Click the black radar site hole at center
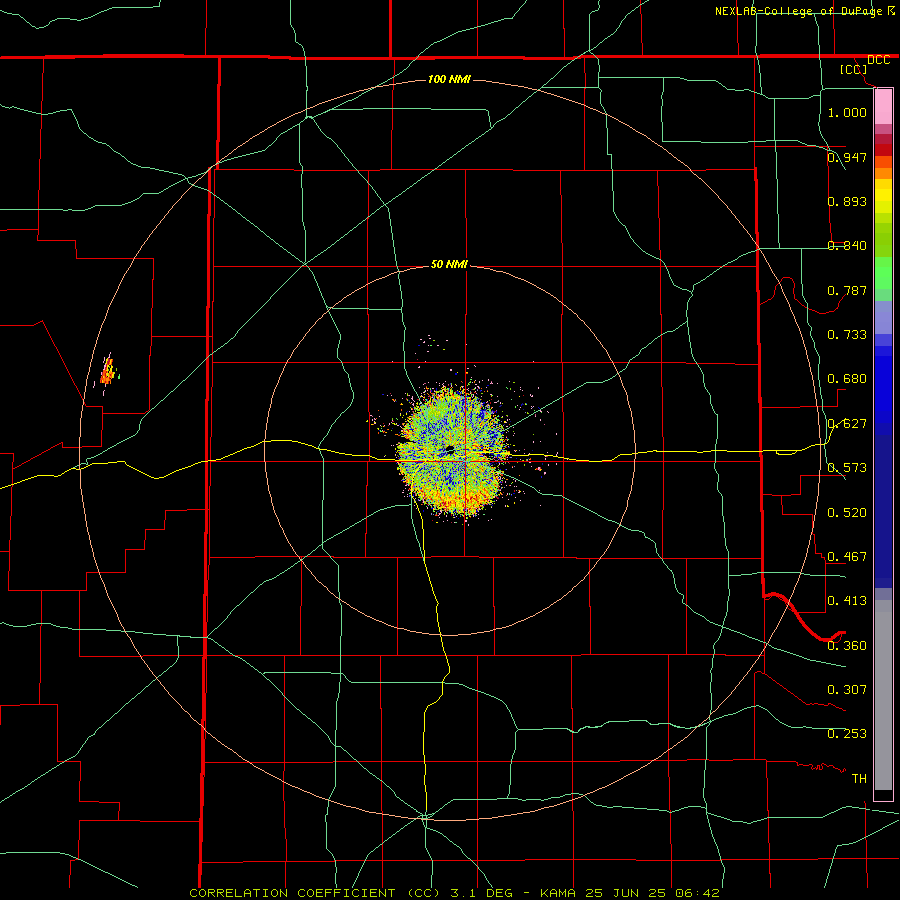 coord(449,450)
